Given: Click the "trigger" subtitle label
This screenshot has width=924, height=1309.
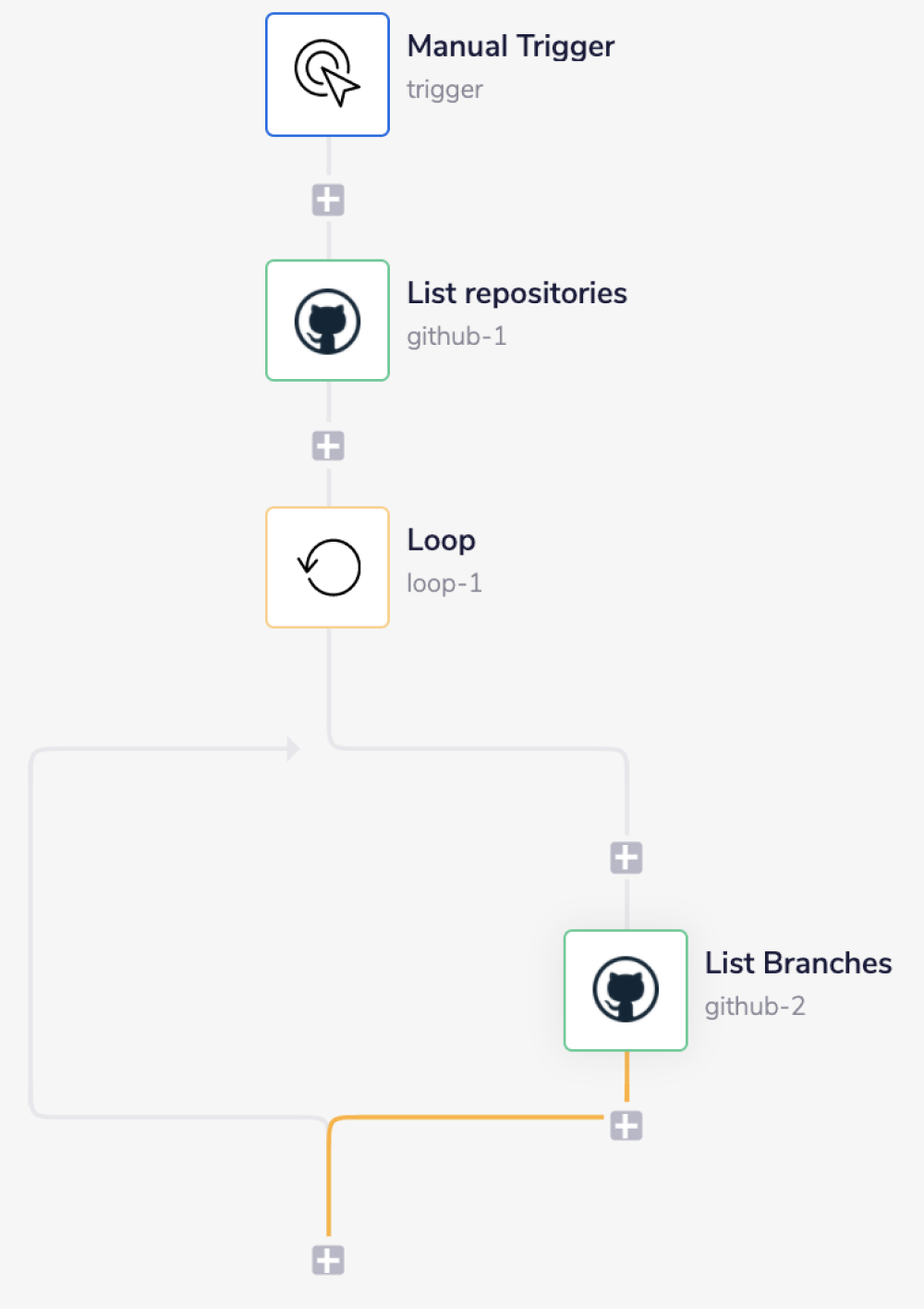Looking at the screenshot, I should pyautogui.click(x=444, y=90).
